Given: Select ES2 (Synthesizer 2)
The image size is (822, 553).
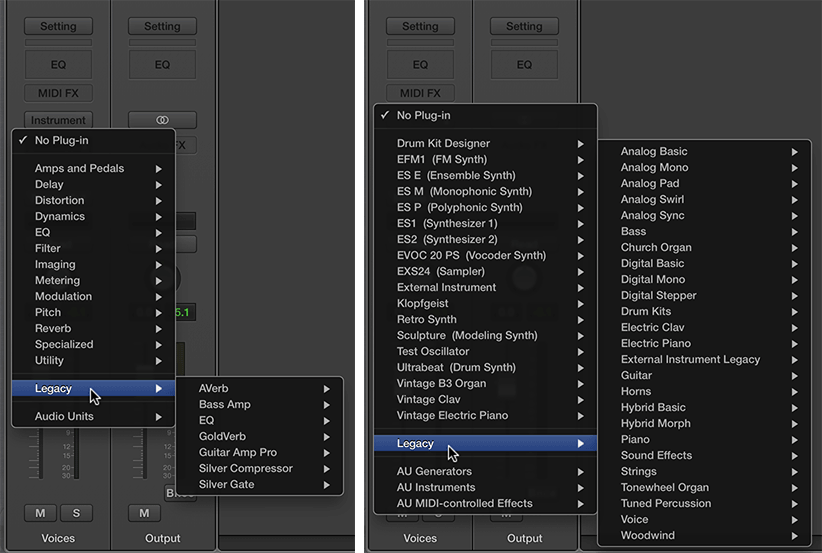Looking at the screenshot, I should [x=485, y=240].
